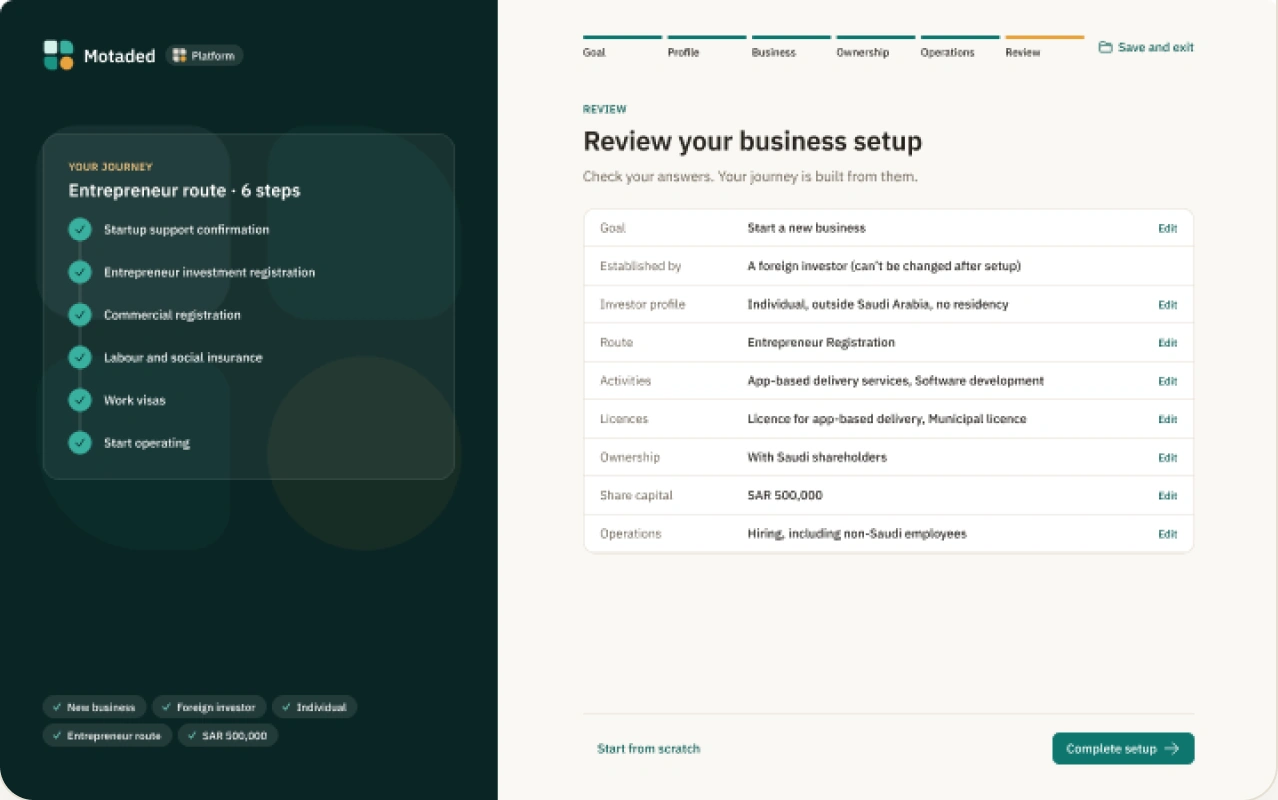Screen dimensions: 1278x800
Task: Edit the Ownership row
Action: coord(1167,458)
